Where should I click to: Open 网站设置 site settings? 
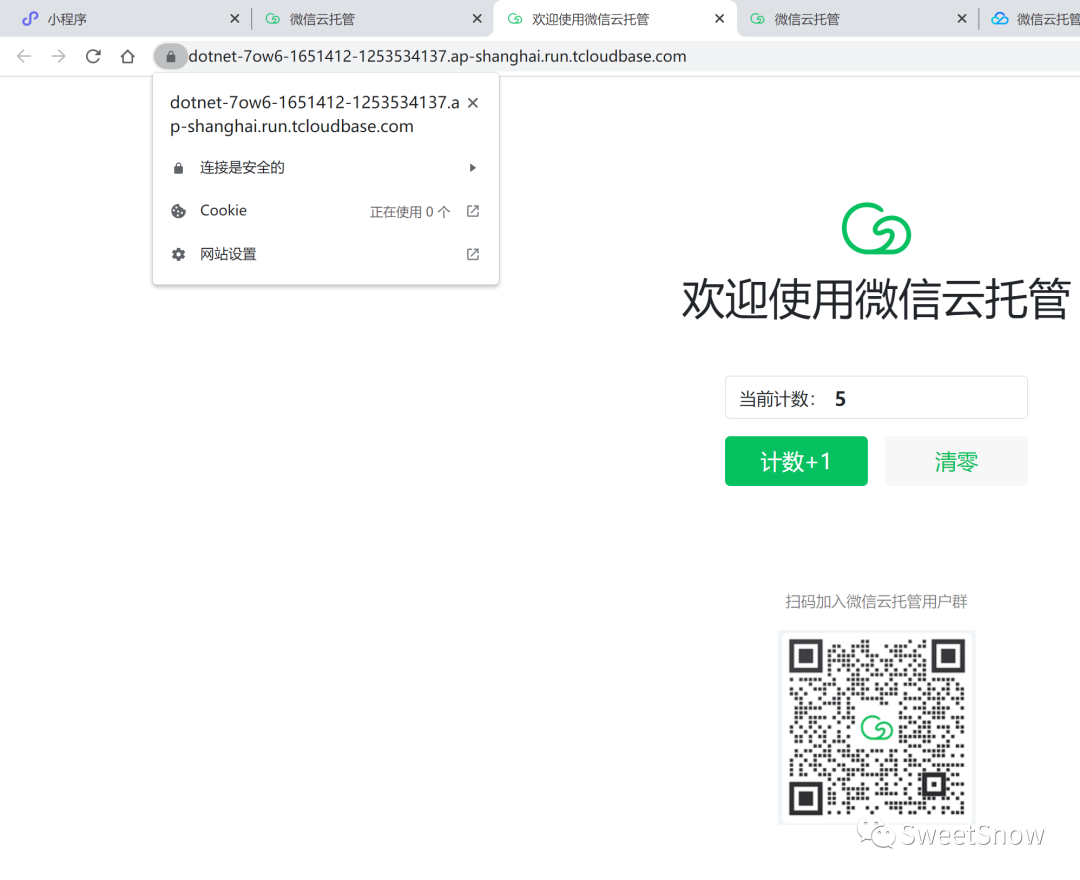click(325, 255)
